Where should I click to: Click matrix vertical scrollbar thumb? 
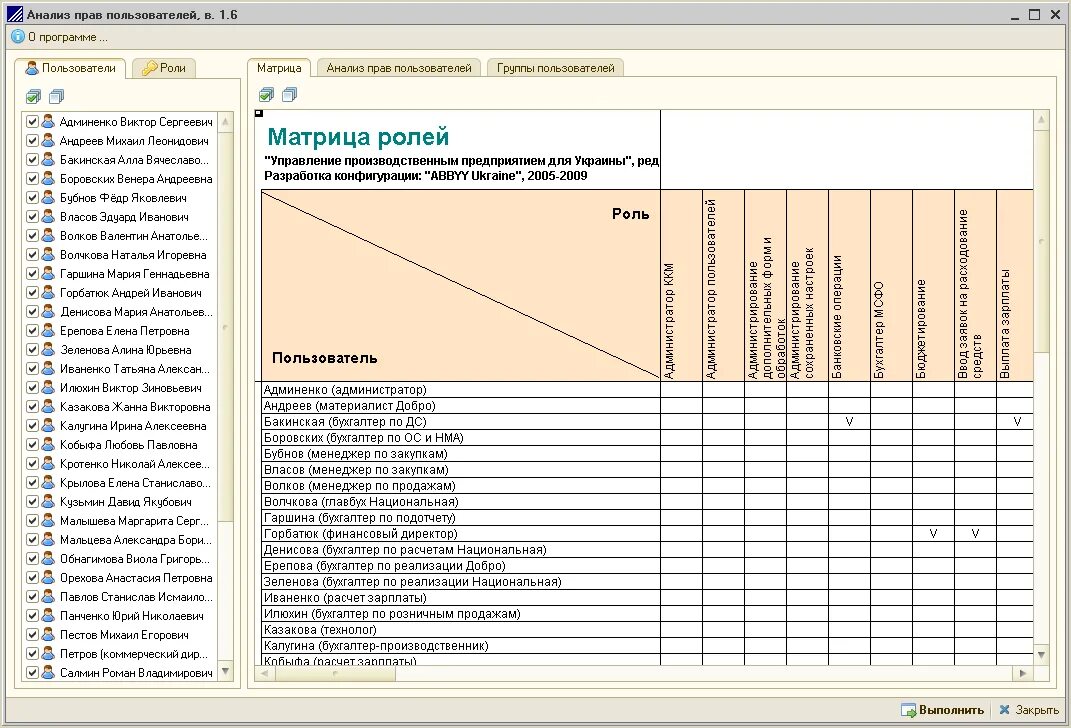coord(1041,241)
